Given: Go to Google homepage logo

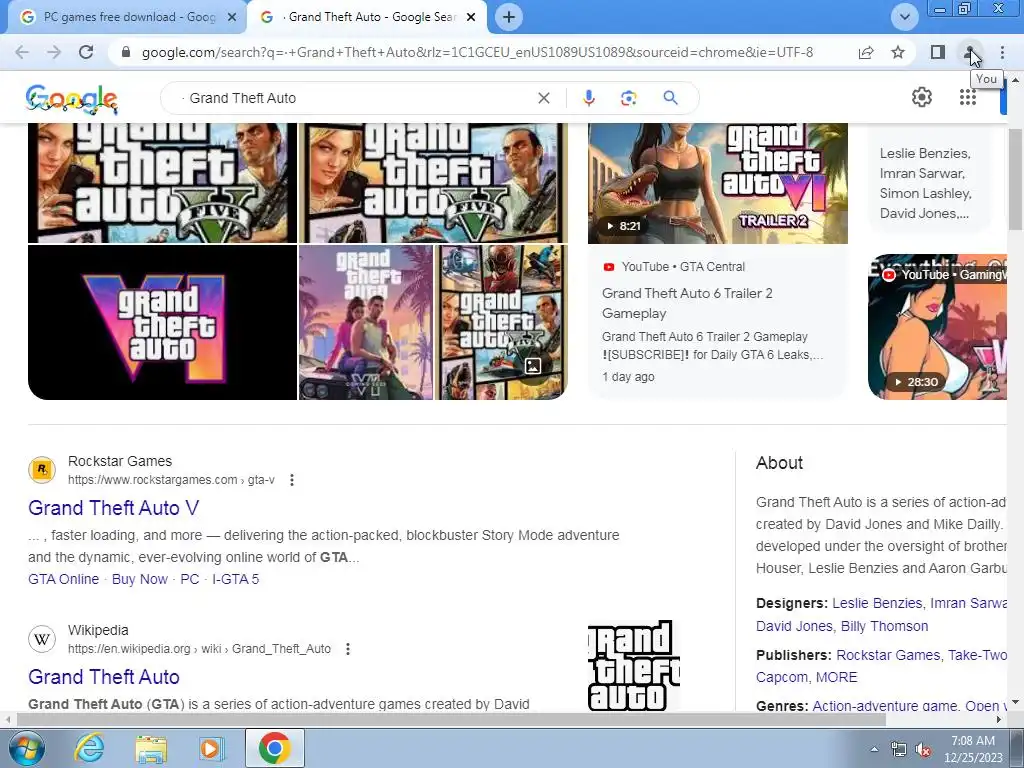Looking at the screenshot, I should pyautogui.click(x=72, y=99).
